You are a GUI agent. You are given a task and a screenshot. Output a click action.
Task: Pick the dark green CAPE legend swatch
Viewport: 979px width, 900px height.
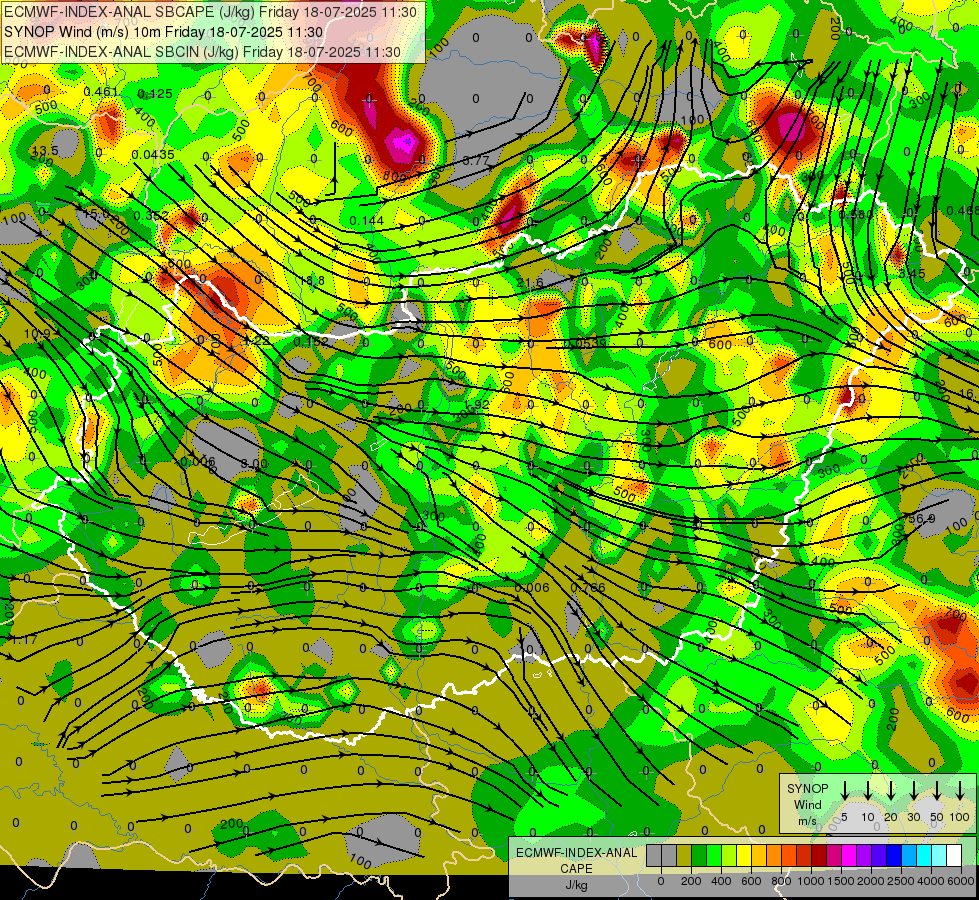click(x=699, y=856)
